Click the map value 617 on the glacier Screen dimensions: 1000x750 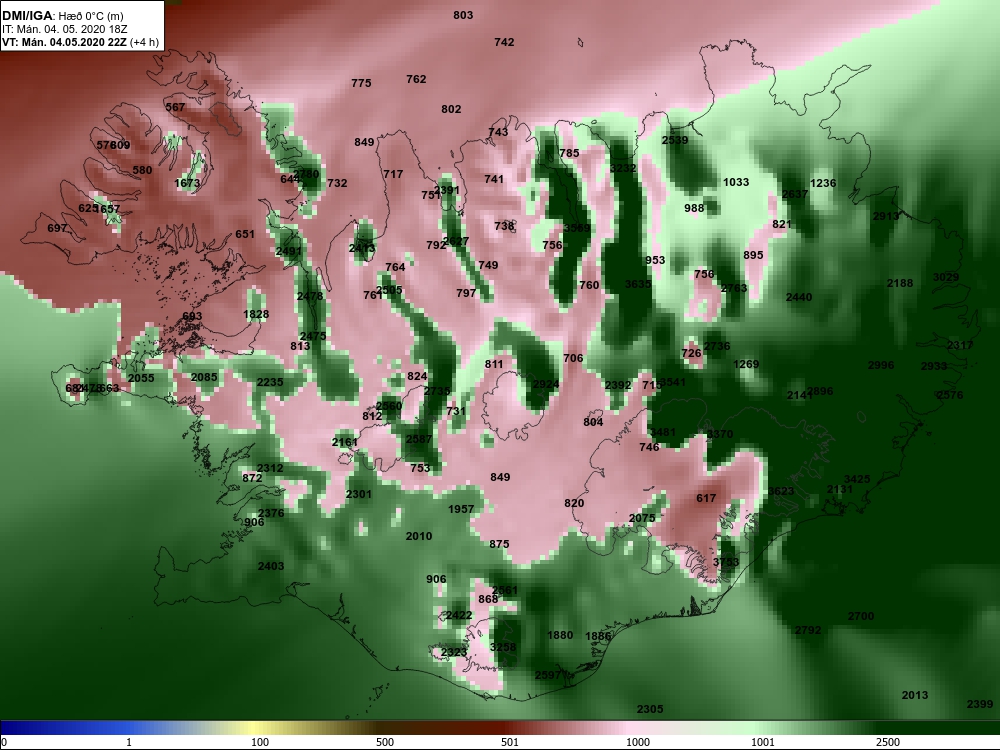point(706,498)
